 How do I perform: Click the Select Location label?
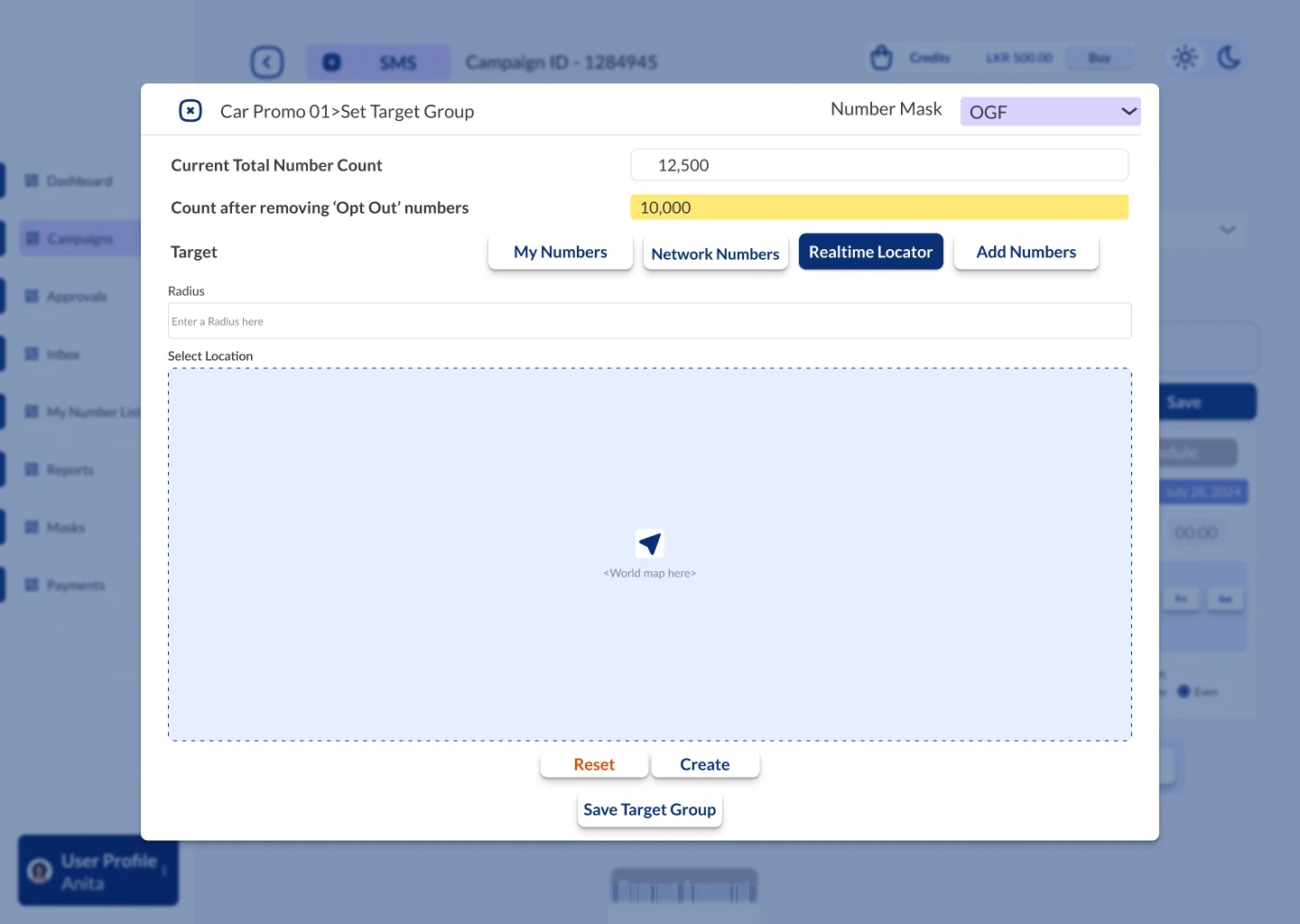coord(210,356)
